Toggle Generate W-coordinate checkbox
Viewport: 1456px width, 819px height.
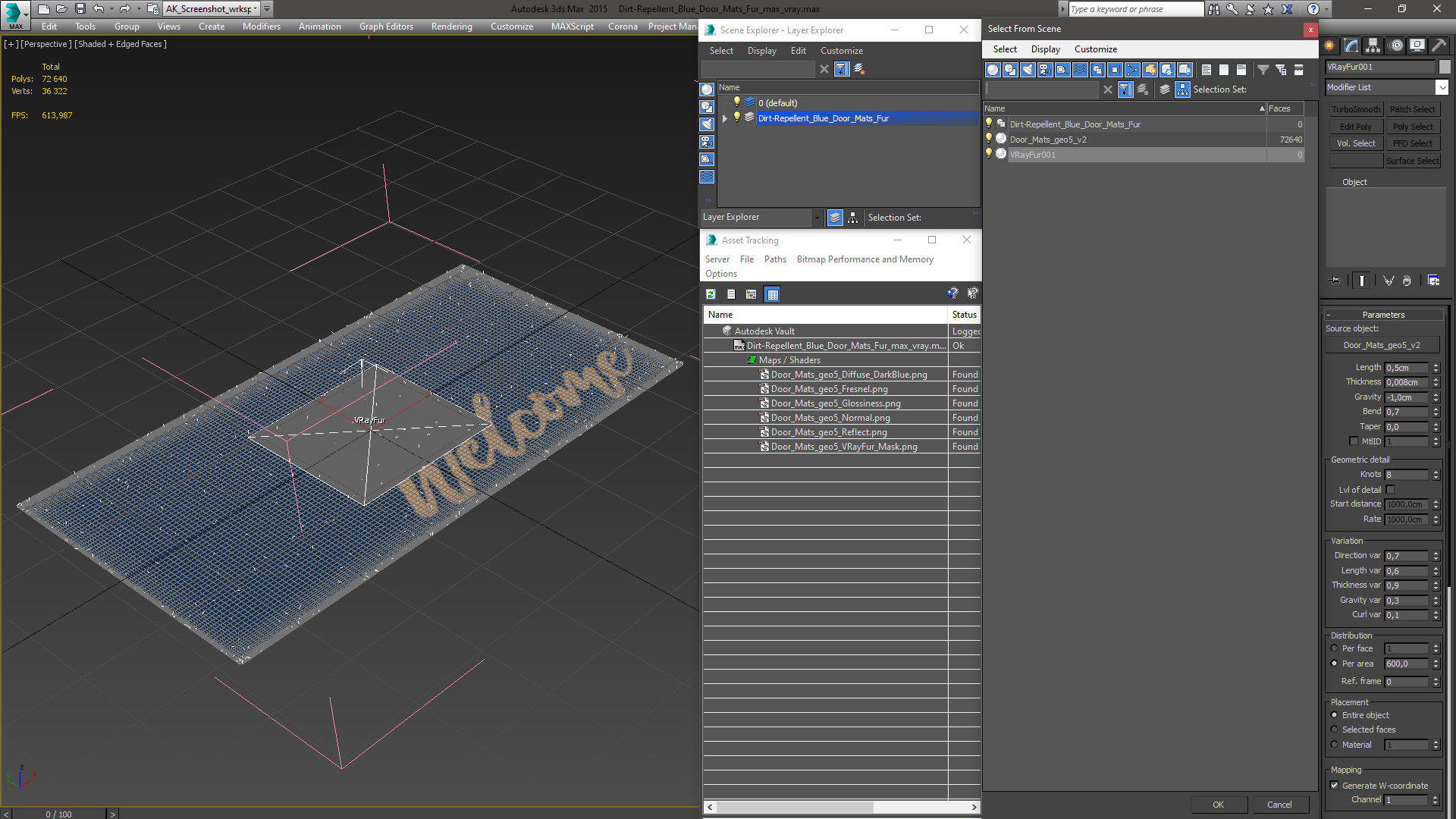[1335, 786]
